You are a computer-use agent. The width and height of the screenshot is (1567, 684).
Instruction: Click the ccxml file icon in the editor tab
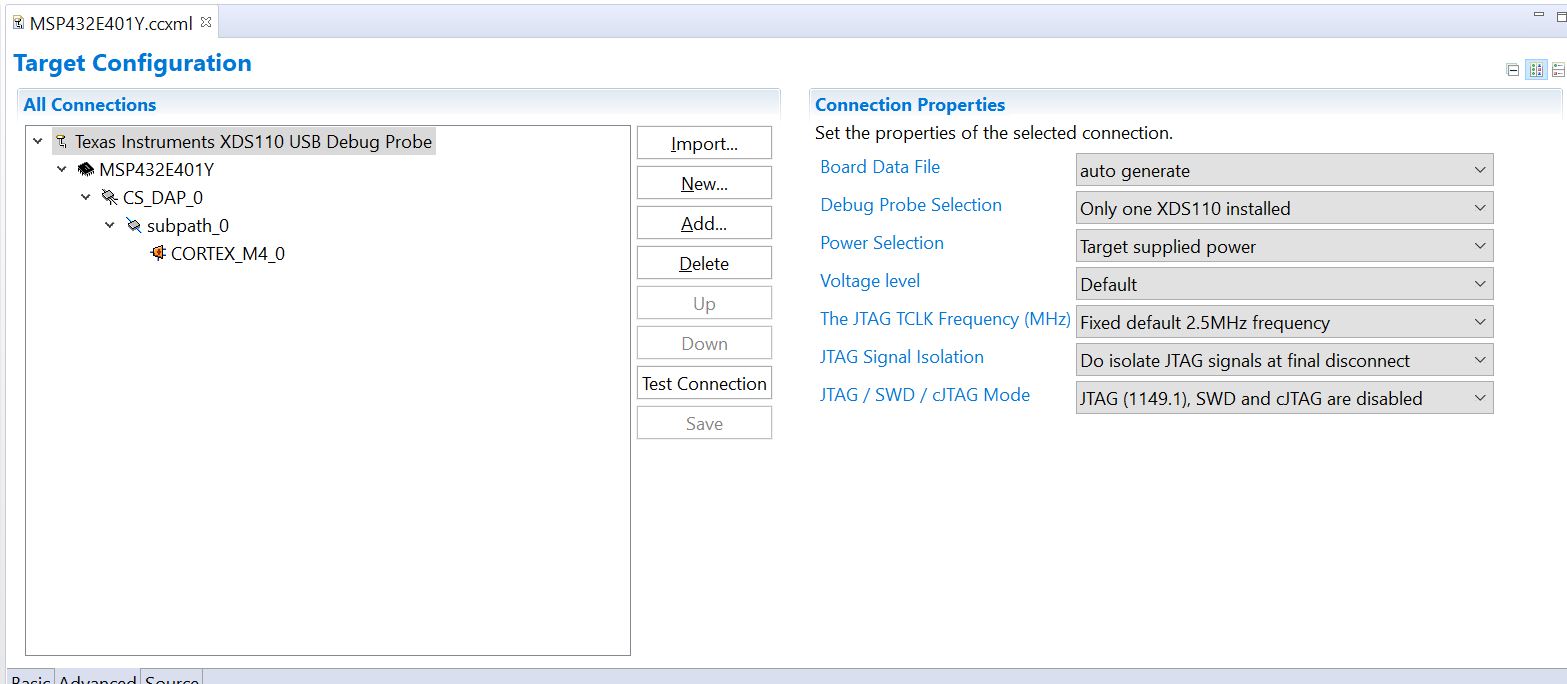[x=18, y=21]
